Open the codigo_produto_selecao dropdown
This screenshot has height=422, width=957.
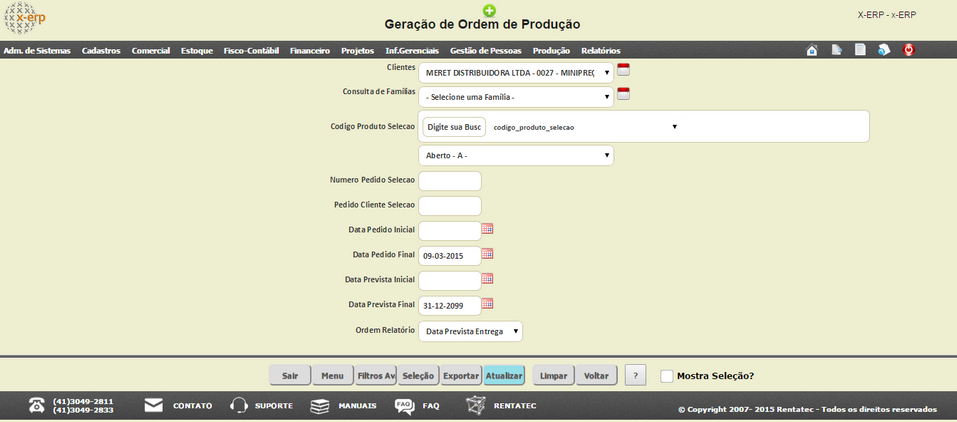click(586, 127)
